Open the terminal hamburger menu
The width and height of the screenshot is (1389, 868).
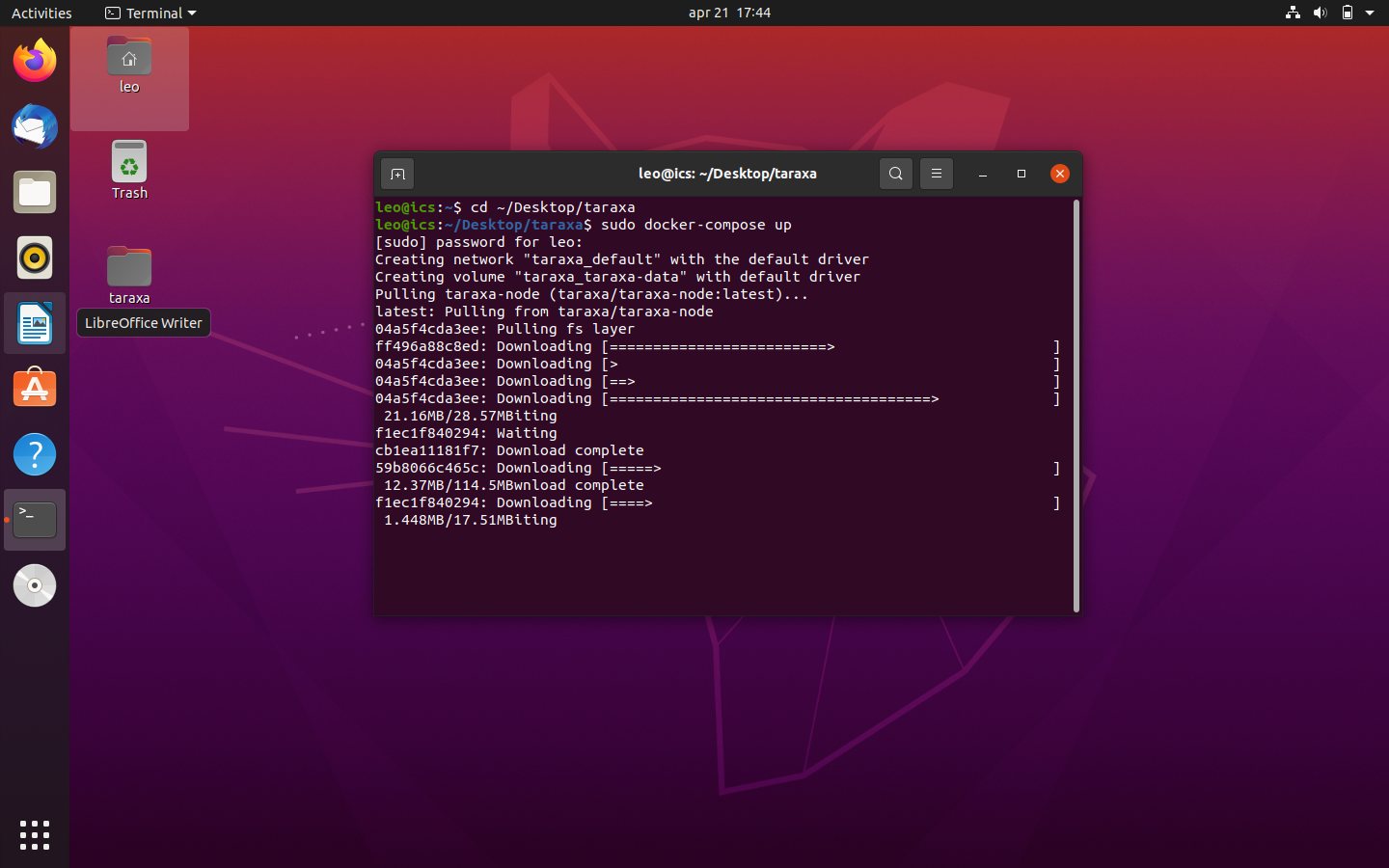point(936,174)
